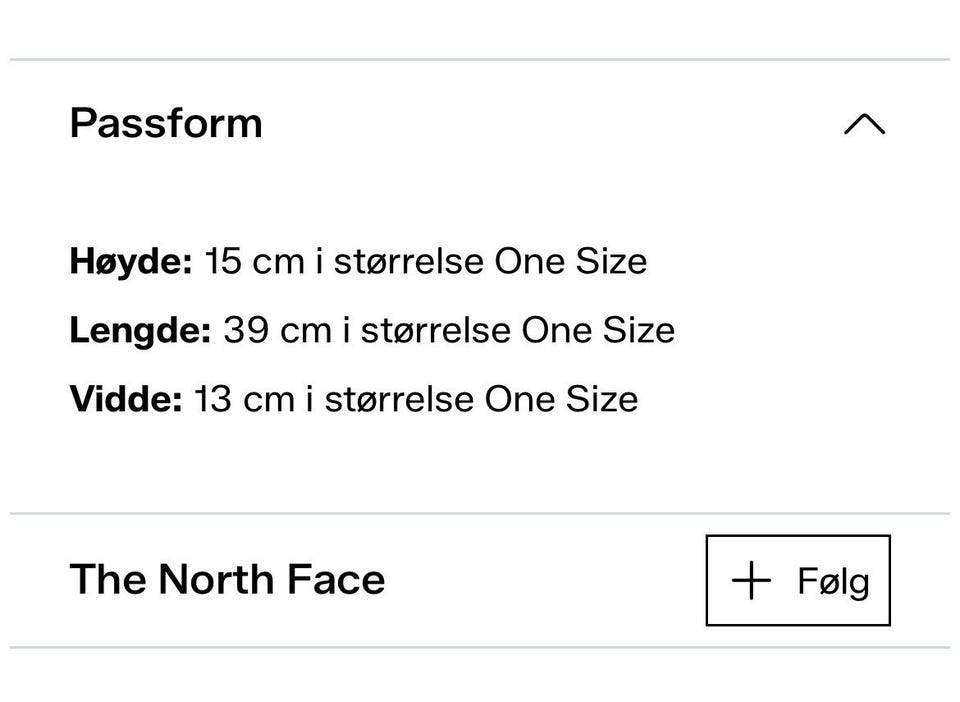Click One Size in the Lengde row
Image resolution: width=960 pixels, height=702 pixels.
(x=598, y=330)
